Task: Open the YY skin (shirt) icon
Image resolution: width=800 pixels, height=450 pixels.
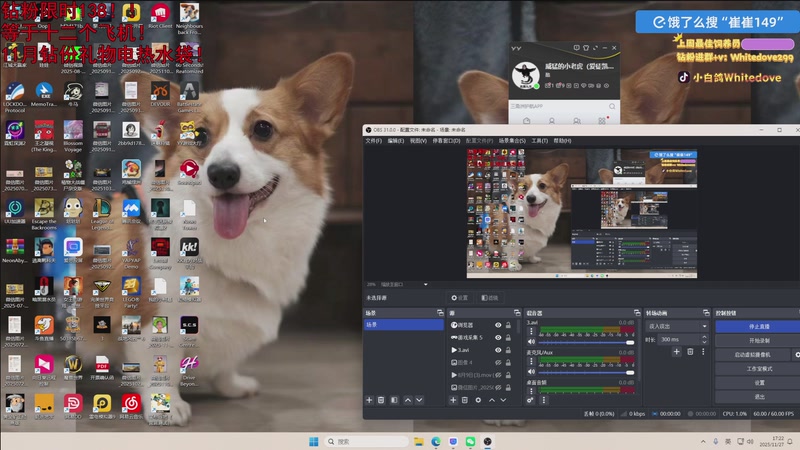Action: tap(586, 47)
